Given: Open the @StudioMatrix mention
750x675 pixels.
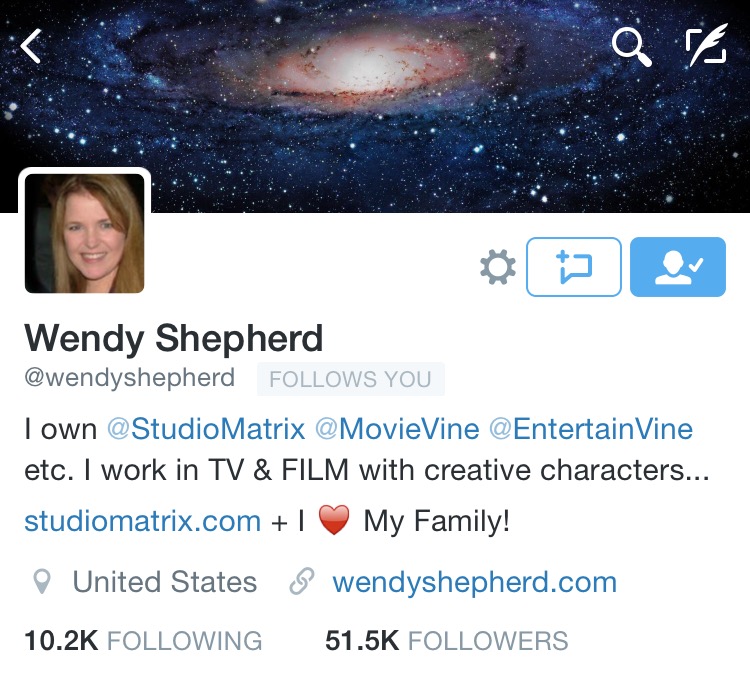Looking at the screenshot, I should [x=206, y=429].
